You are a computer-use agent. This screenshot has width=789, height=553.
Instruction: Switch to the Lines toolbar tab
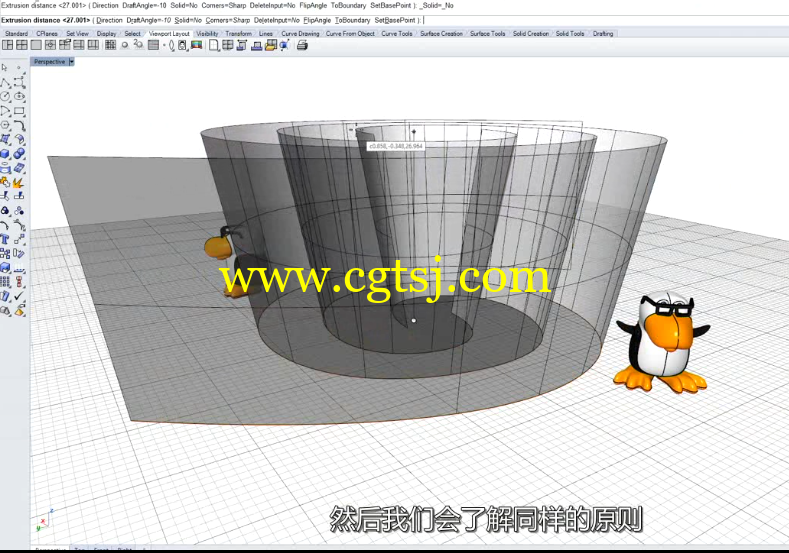(x=266, y=34)
